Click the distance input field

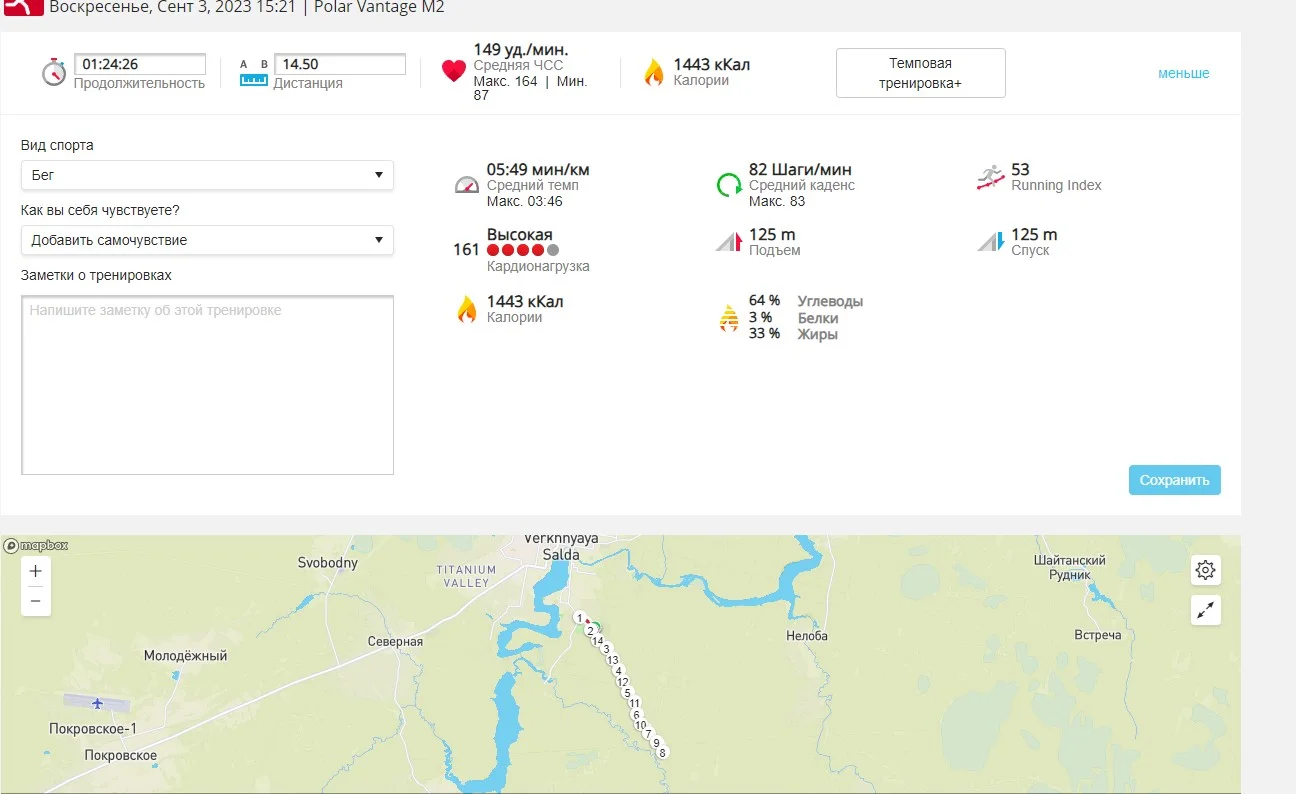coord(340,64)
